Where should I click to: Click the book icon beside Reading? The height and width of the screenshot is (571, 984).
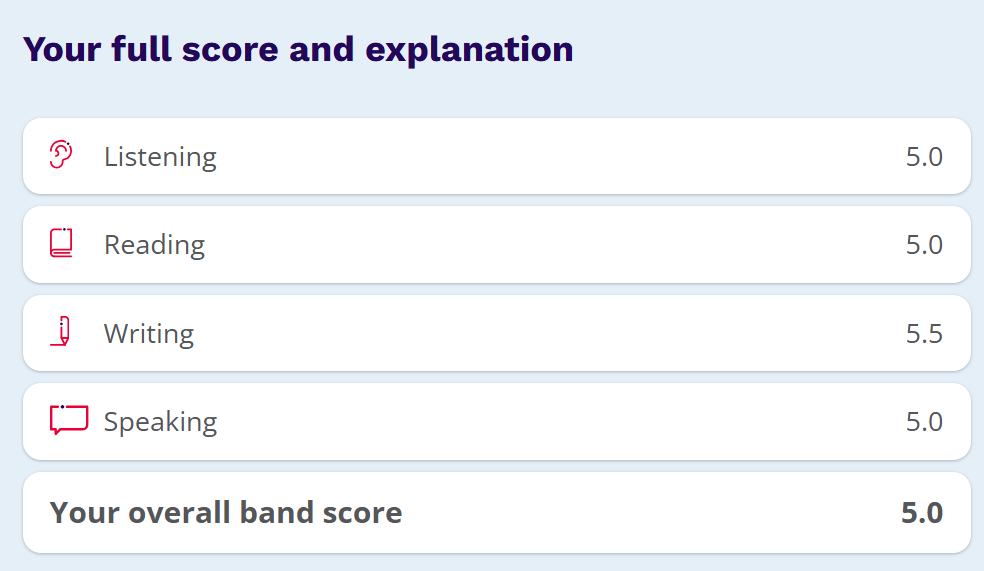coord(61,243)
